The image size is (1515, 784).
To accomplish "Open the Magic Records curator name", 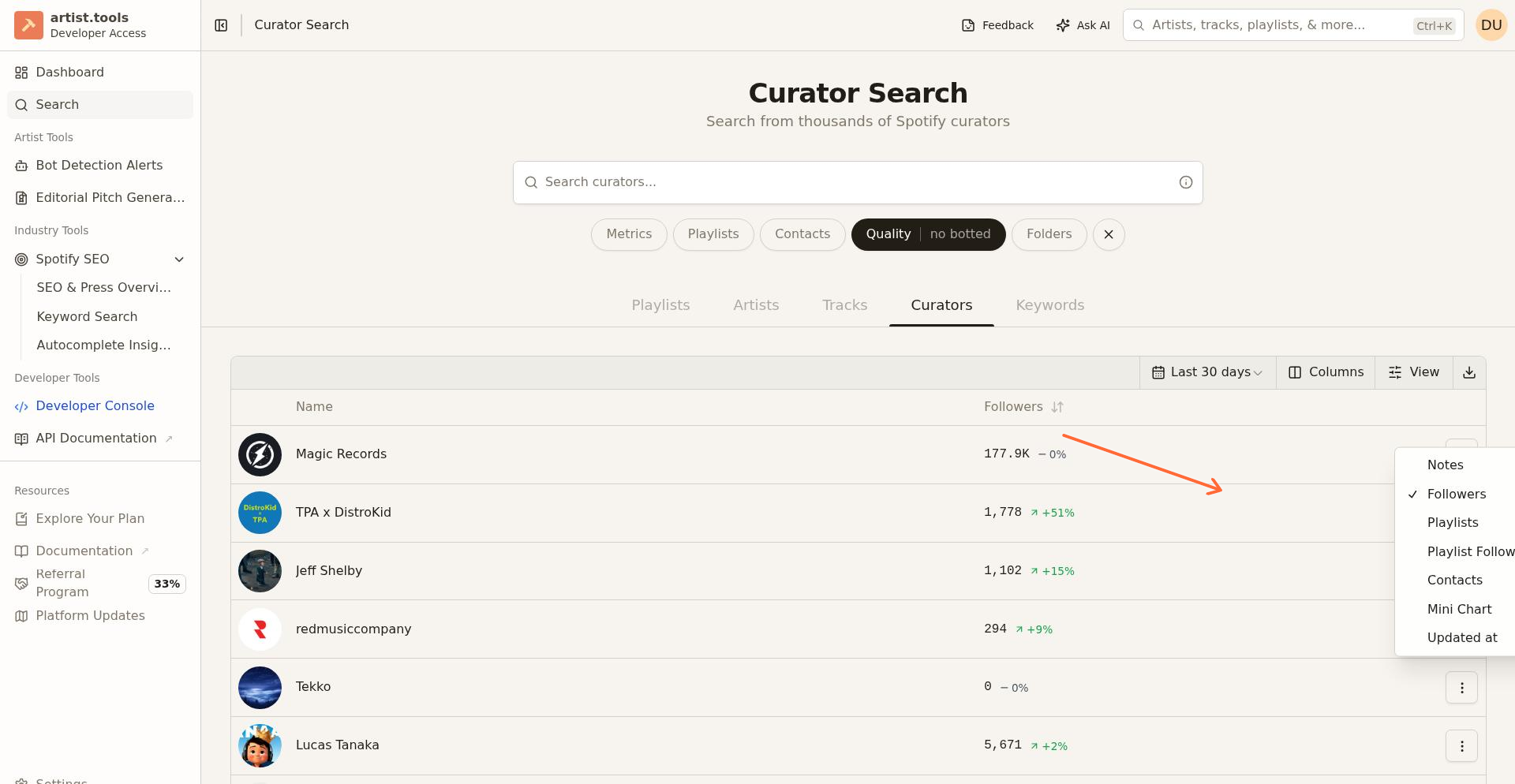I will 341,454.
